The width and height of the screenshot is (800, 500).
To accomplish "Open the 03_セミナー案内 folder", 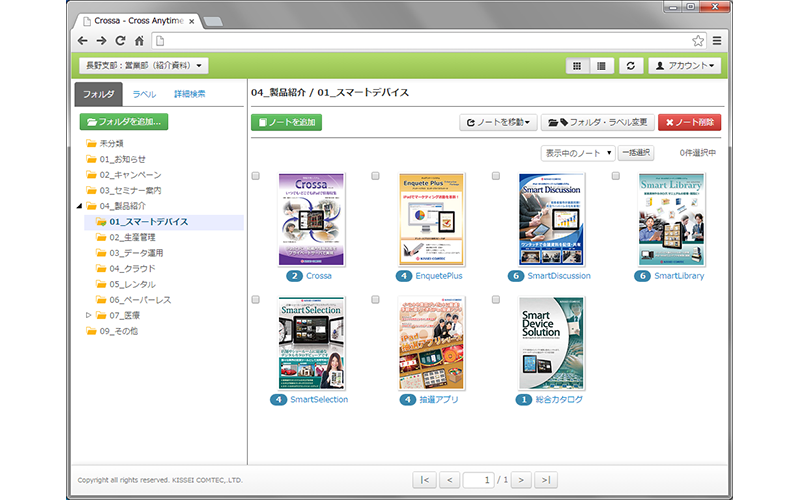I will coord(123,190).
